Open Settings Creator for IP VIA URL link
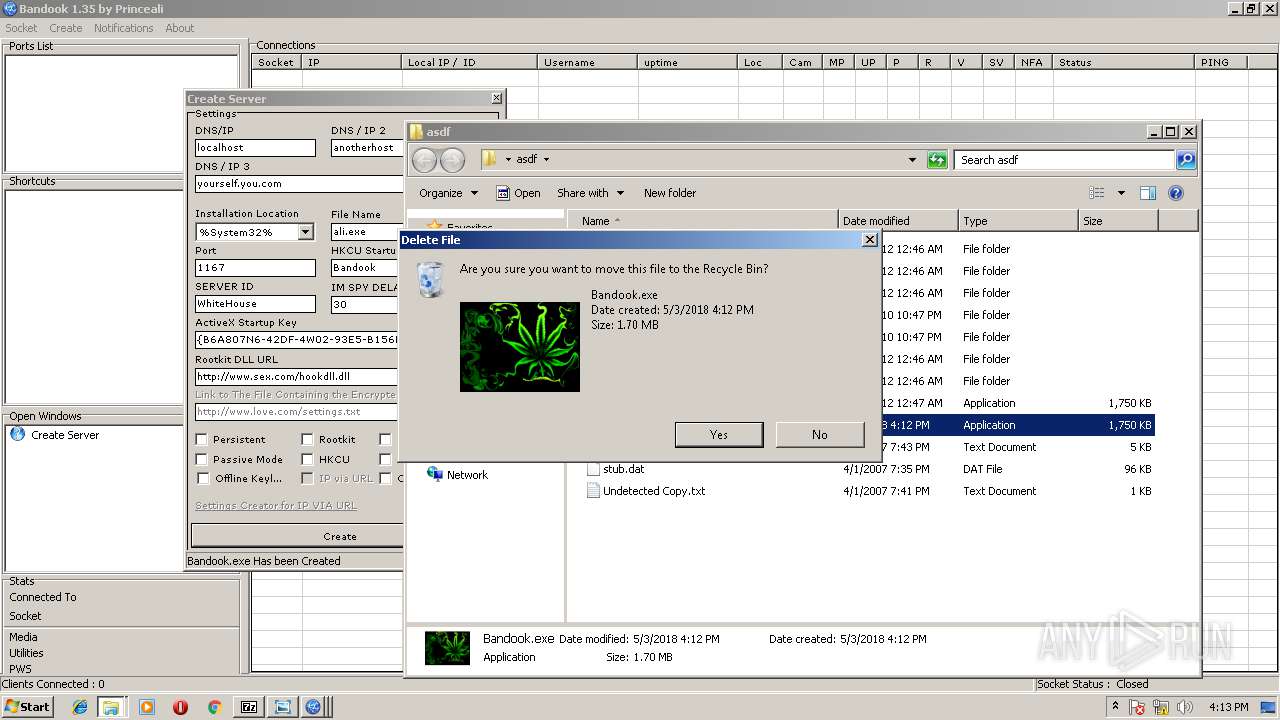 276,505
